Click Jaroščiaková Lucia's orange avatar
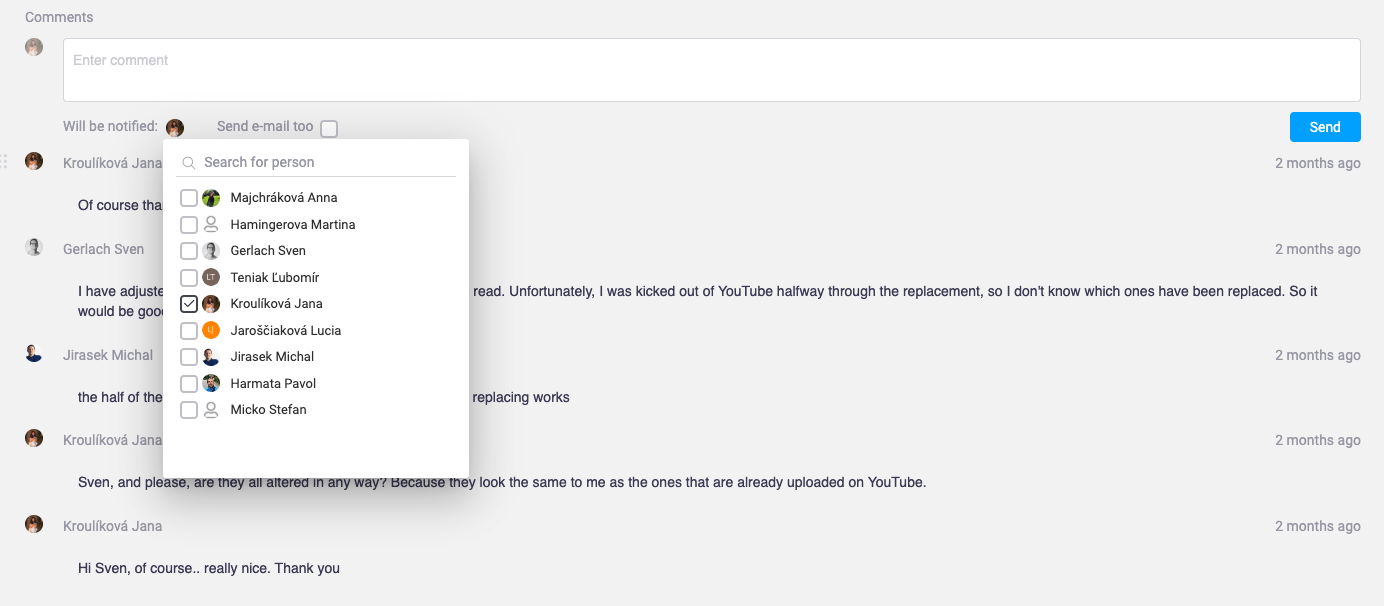The width and height of the screenshot is (1384, 606). tap(211, 330)
